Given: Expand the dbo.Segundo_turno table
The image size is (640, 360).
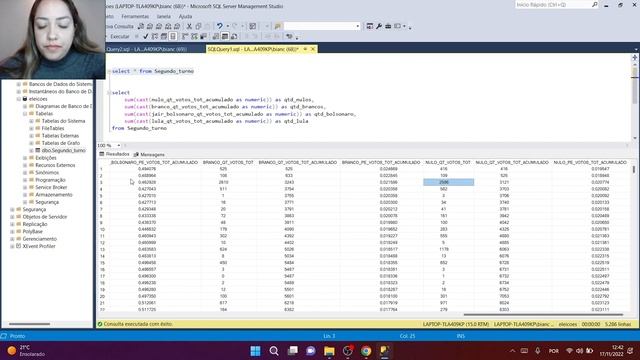Looking at the screenshot, I should tap(31, 150).
